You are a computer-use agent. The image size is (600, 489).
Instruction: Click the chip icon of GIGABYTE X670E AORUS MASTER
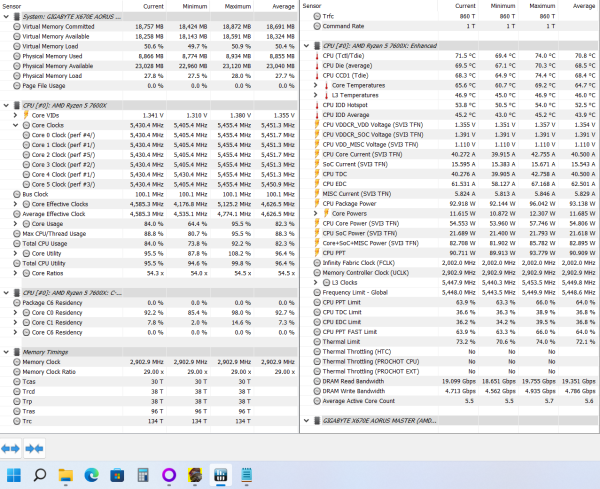317,421
